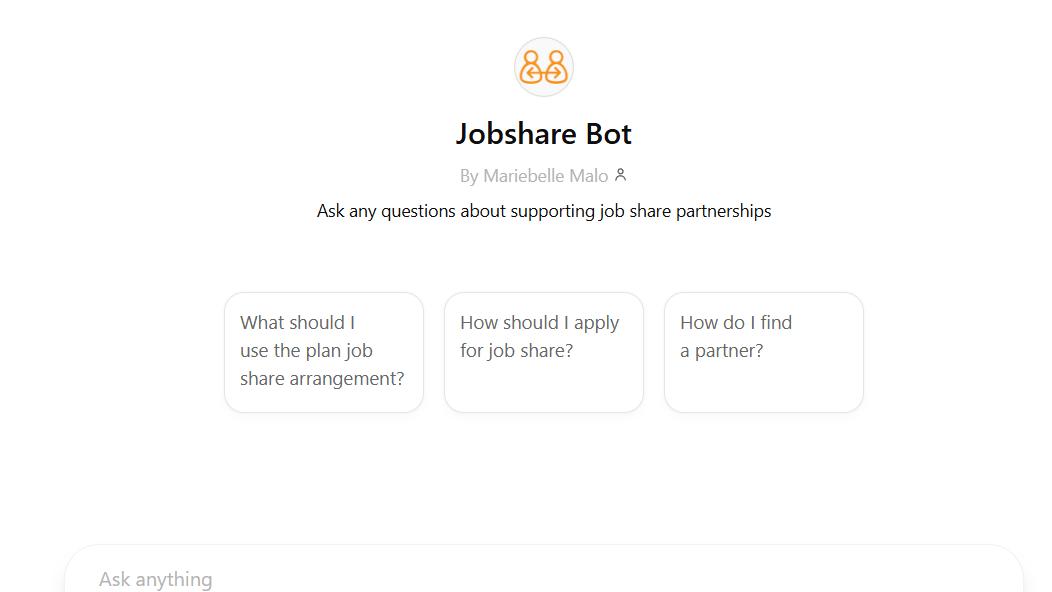
Task: Open the two-people job share logo
Action: (543, 67)
